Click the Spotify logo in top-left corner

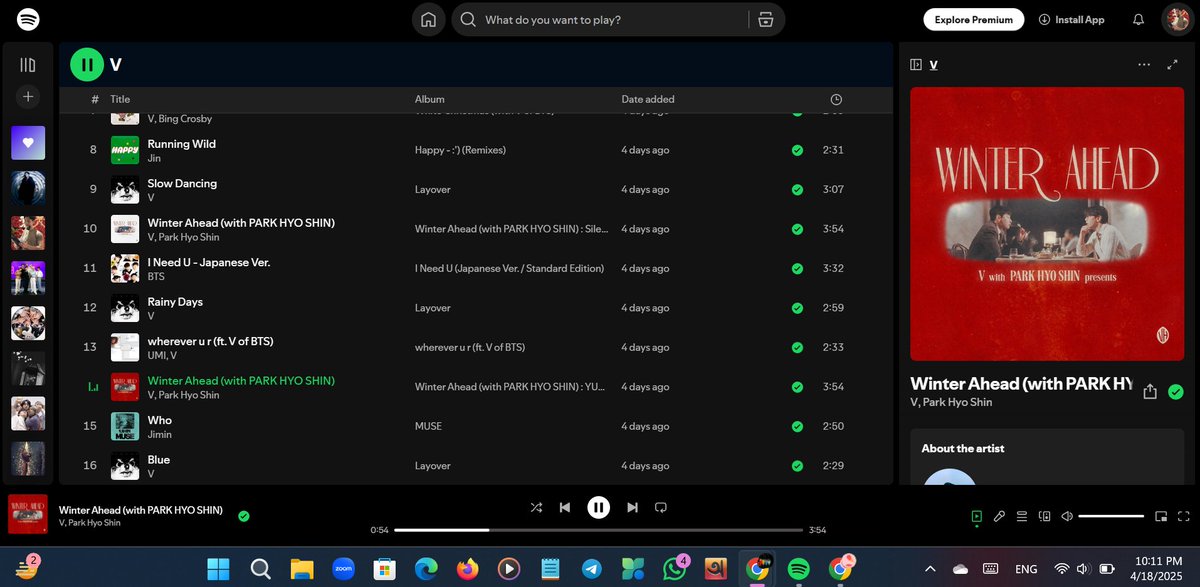point(28,19)
